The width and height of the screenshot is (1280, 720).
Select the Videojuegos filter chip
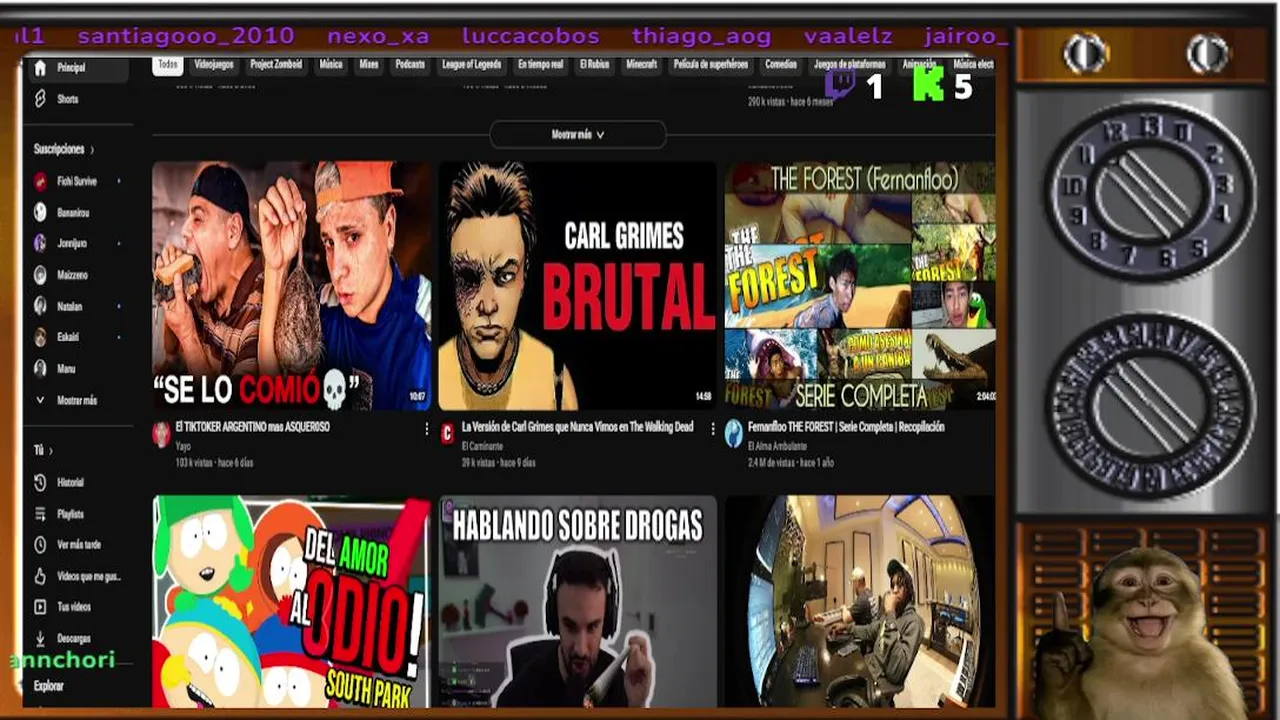[214, 64]
